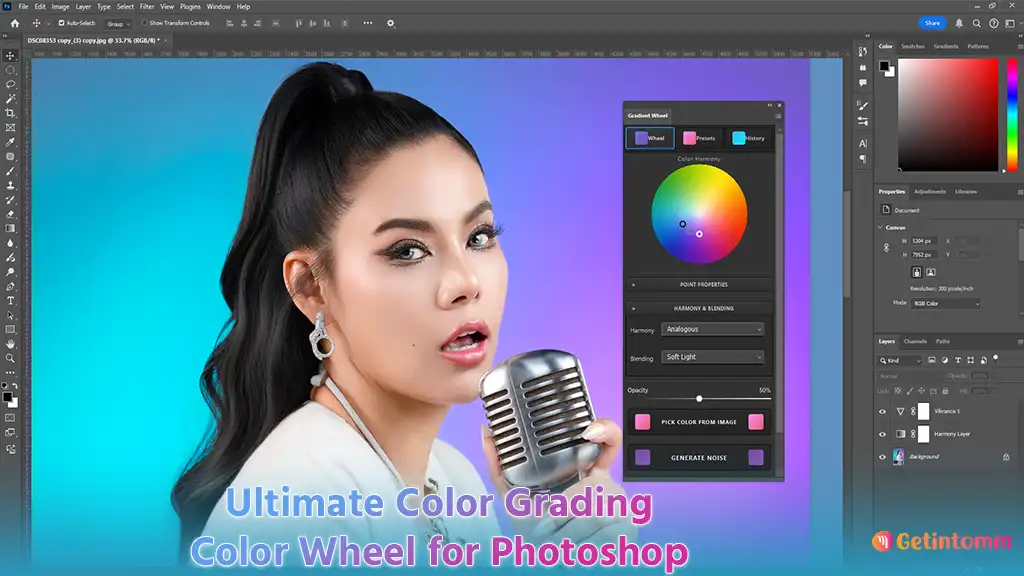Select the Path Selection tool
The height and width of the screenshot is (576, 1024).
10,315
